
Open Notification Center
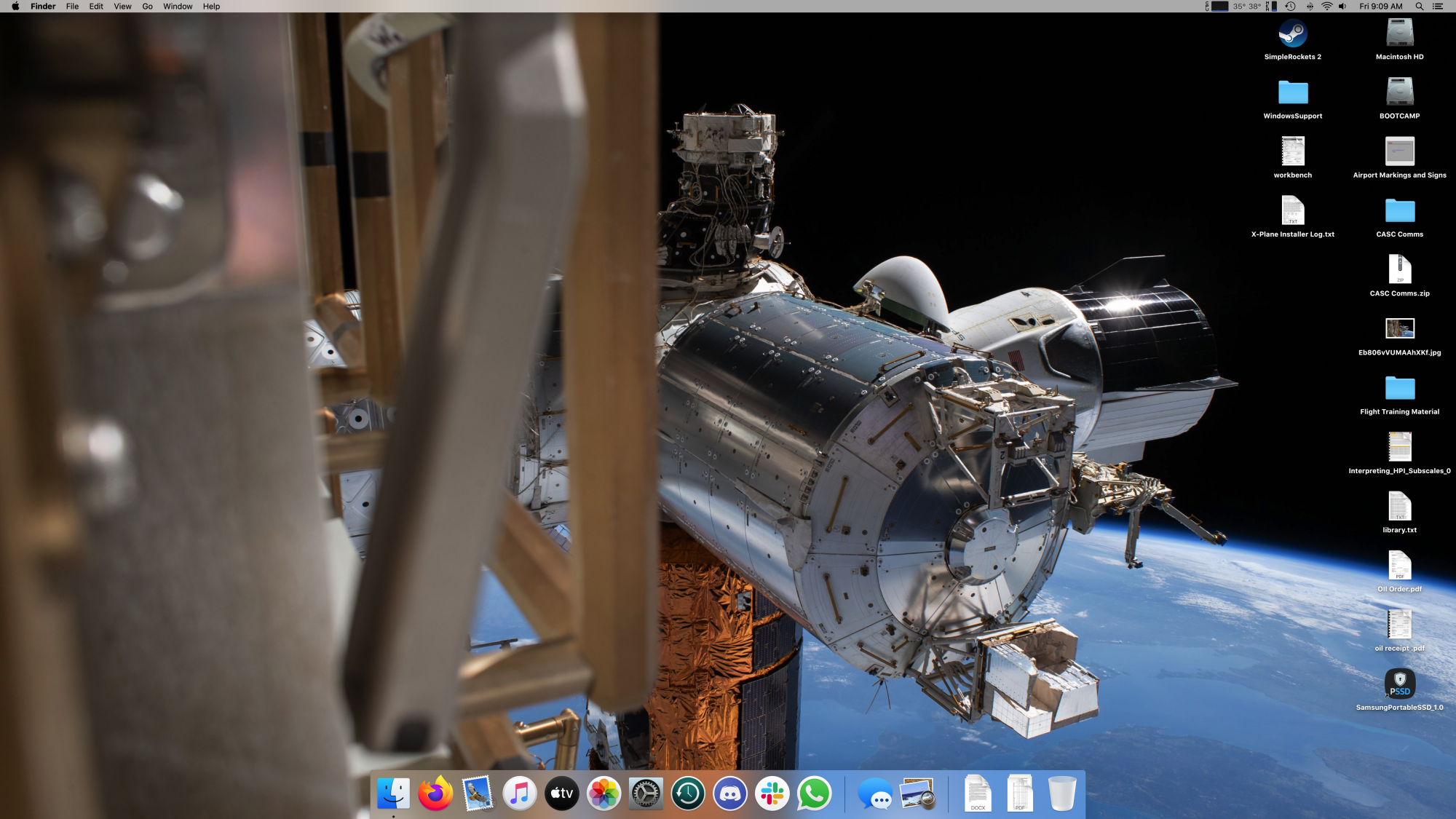(x=1438, y=6)
